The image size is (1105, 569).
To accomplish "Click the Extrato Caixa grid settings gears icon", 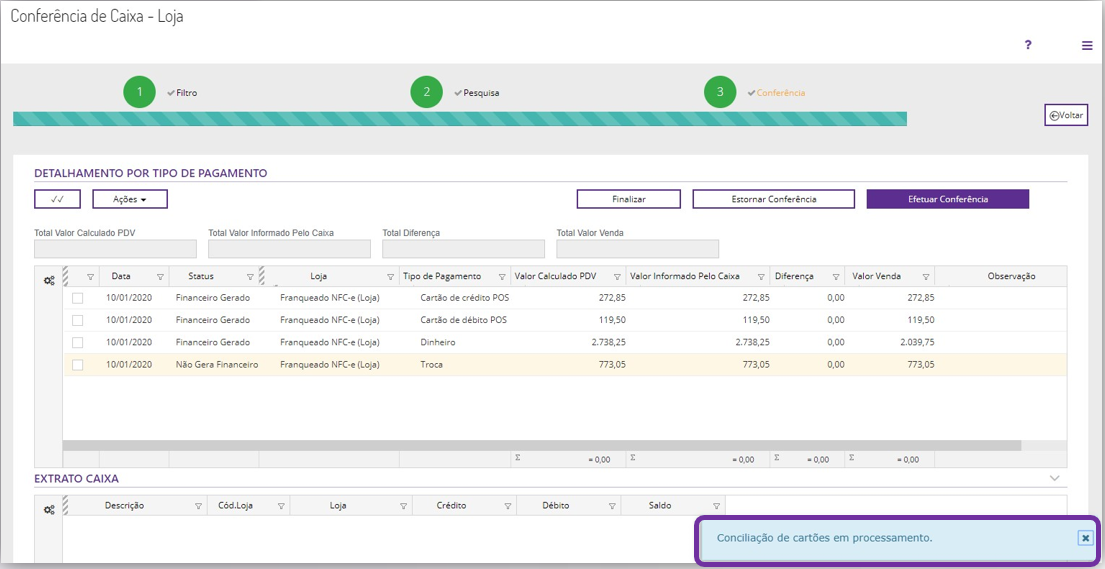I will 49,510.
